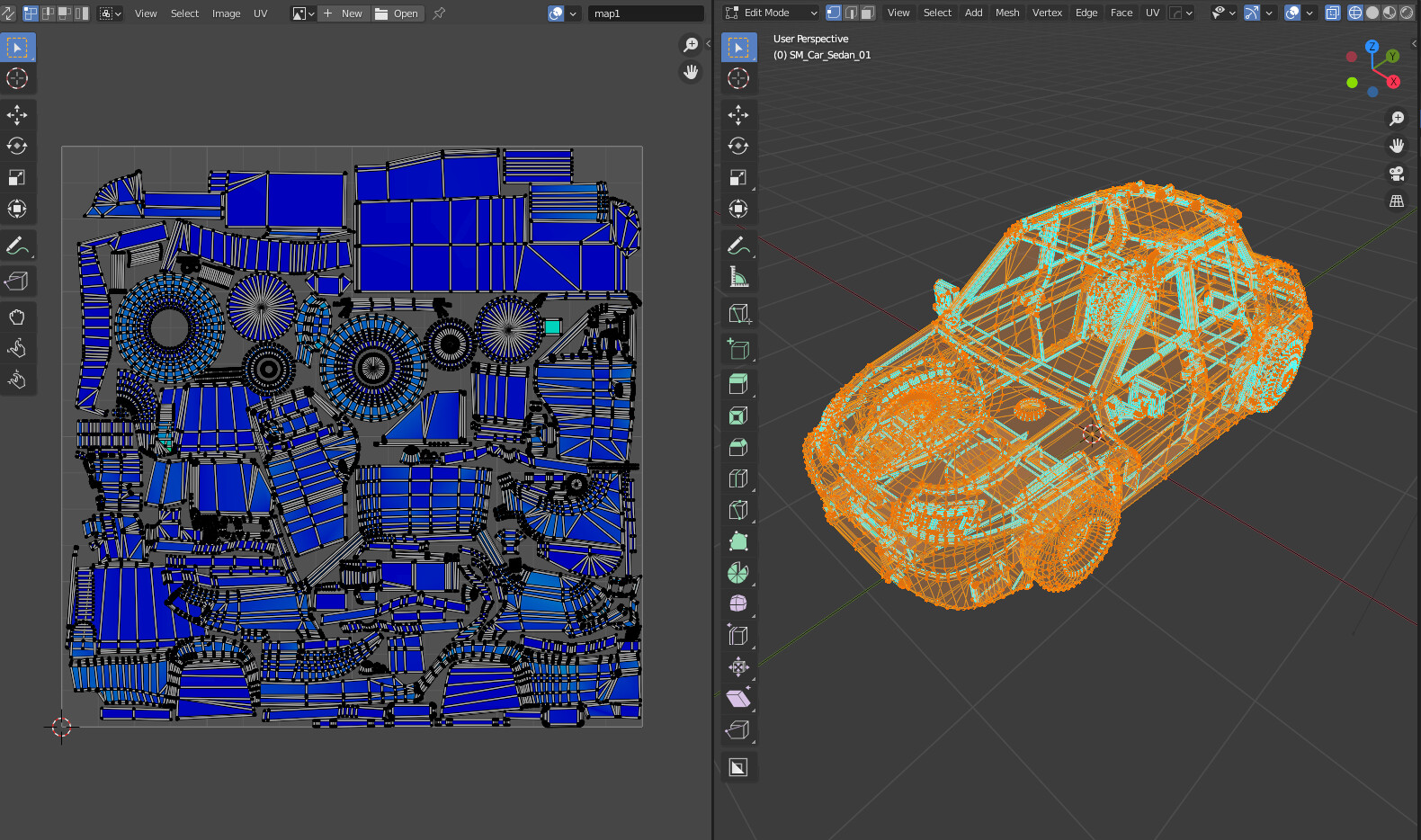Toggle image pin in UV editor

(439, 13)
